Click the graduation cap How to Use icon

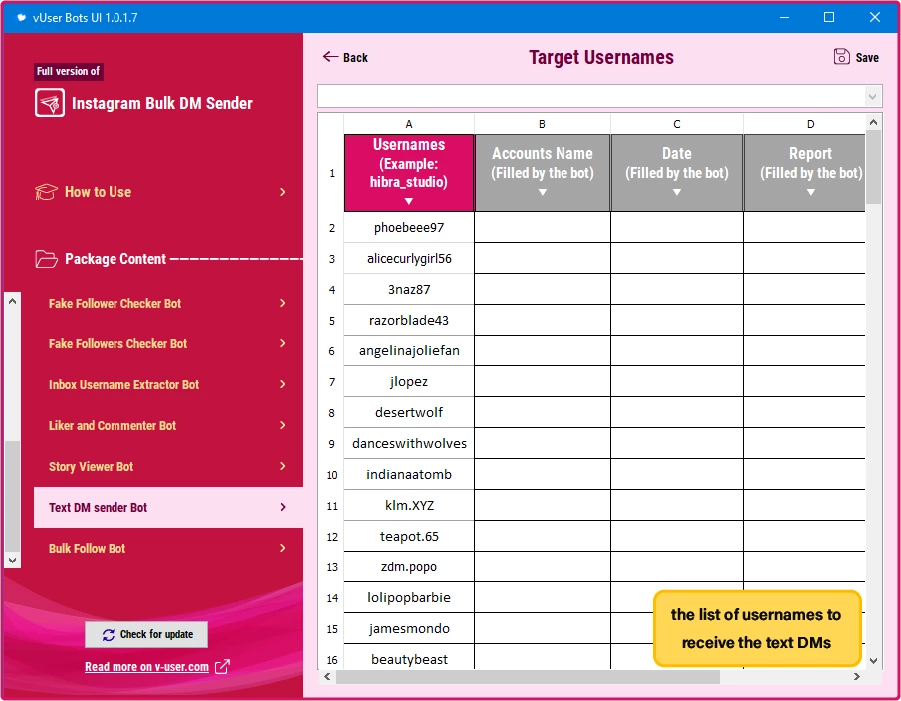pyautogui.click(x=47, y=192)
